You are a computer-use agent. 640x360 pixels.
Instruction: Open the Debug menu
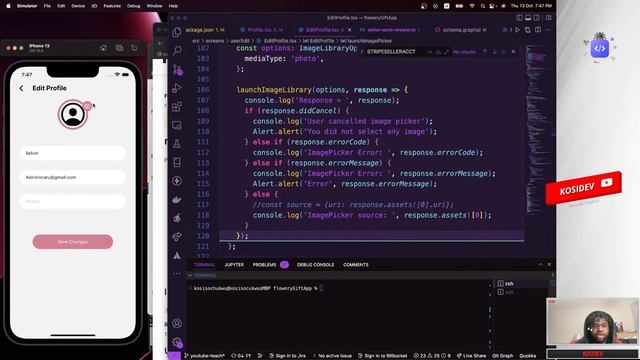[133, 6]
